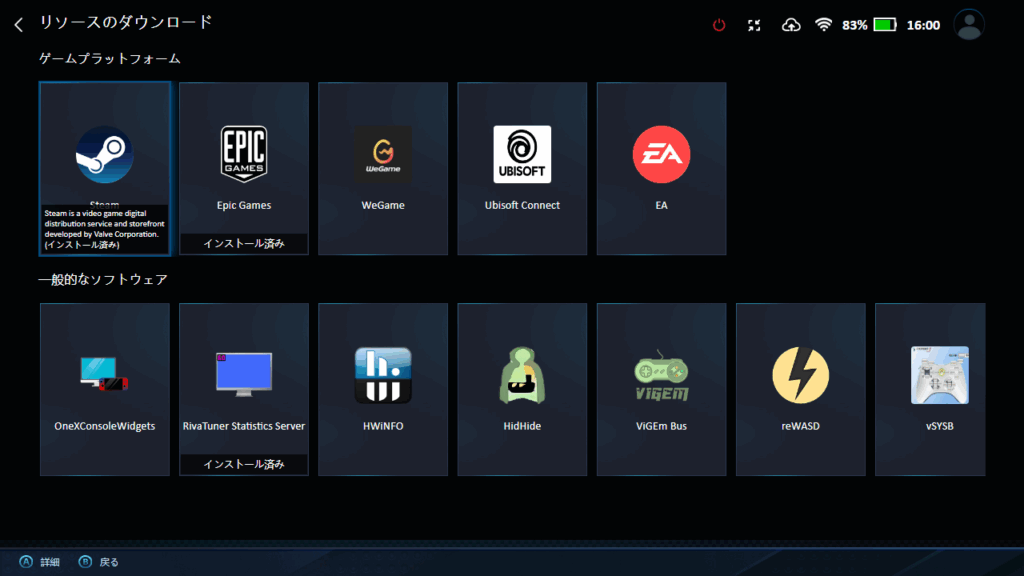Select the red EA logo
The height and width of the screenshot is (576, 1024).
(661, 154)
